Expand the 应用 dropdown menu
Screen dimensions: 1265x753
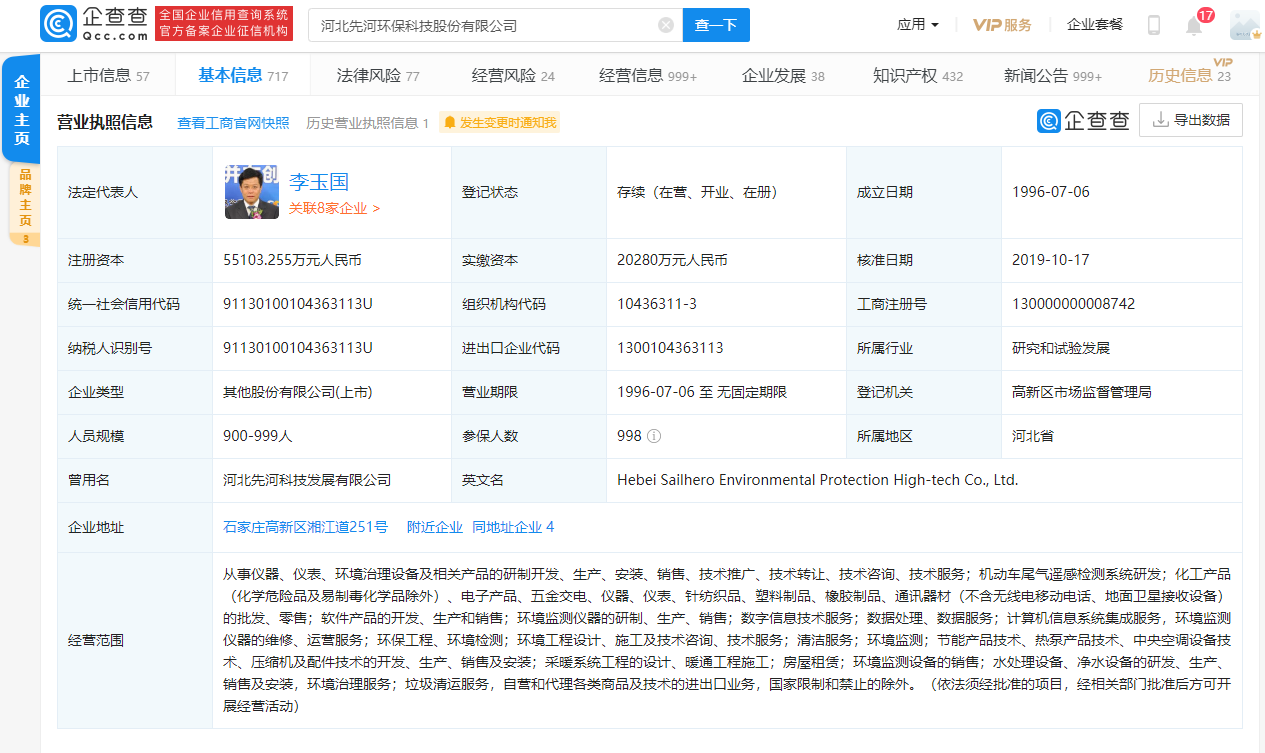coord(918,25)
